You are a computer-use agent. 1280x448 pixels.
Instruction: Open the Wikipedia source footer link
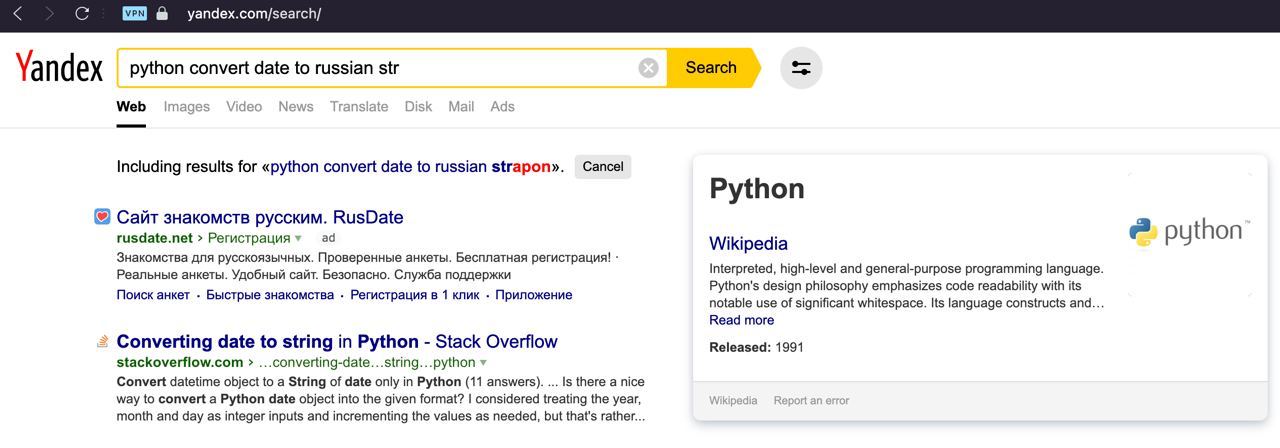tap(733, 400)
